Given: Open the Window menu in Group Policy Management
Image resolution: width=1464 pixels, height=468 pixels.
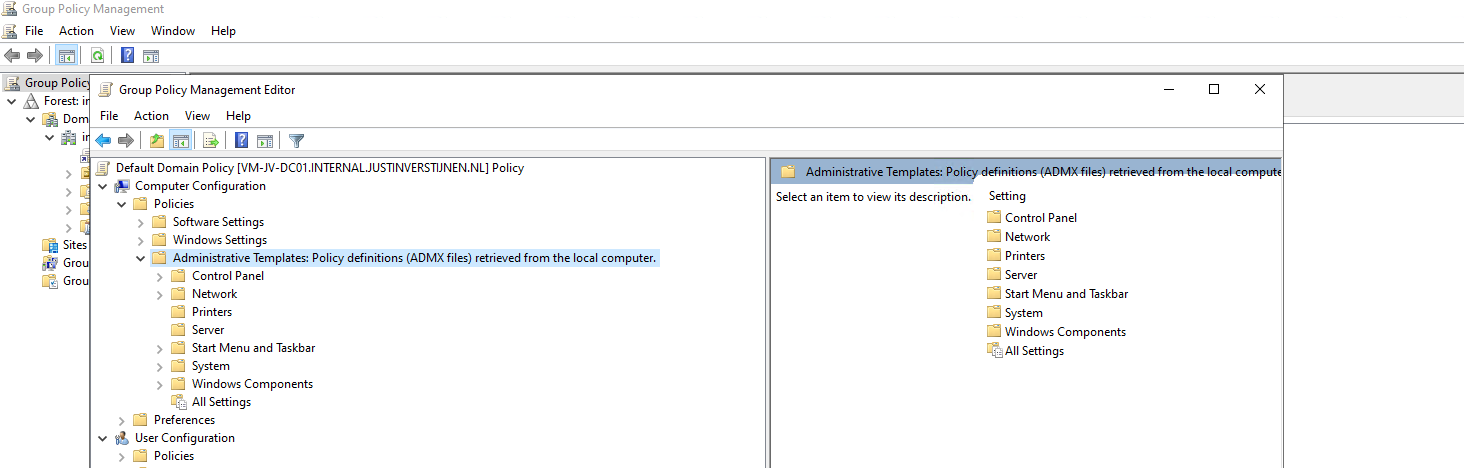Looking at the screenshot, I should (173, 31).
